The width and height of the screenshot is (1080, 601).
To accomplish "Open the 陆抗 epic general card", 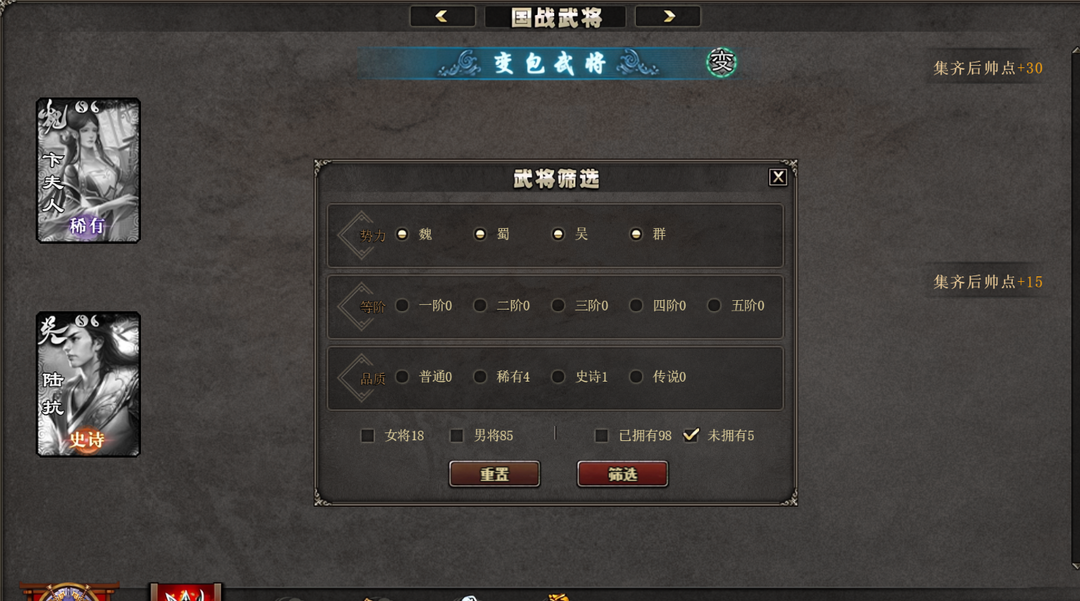I will tap(88, 383).
